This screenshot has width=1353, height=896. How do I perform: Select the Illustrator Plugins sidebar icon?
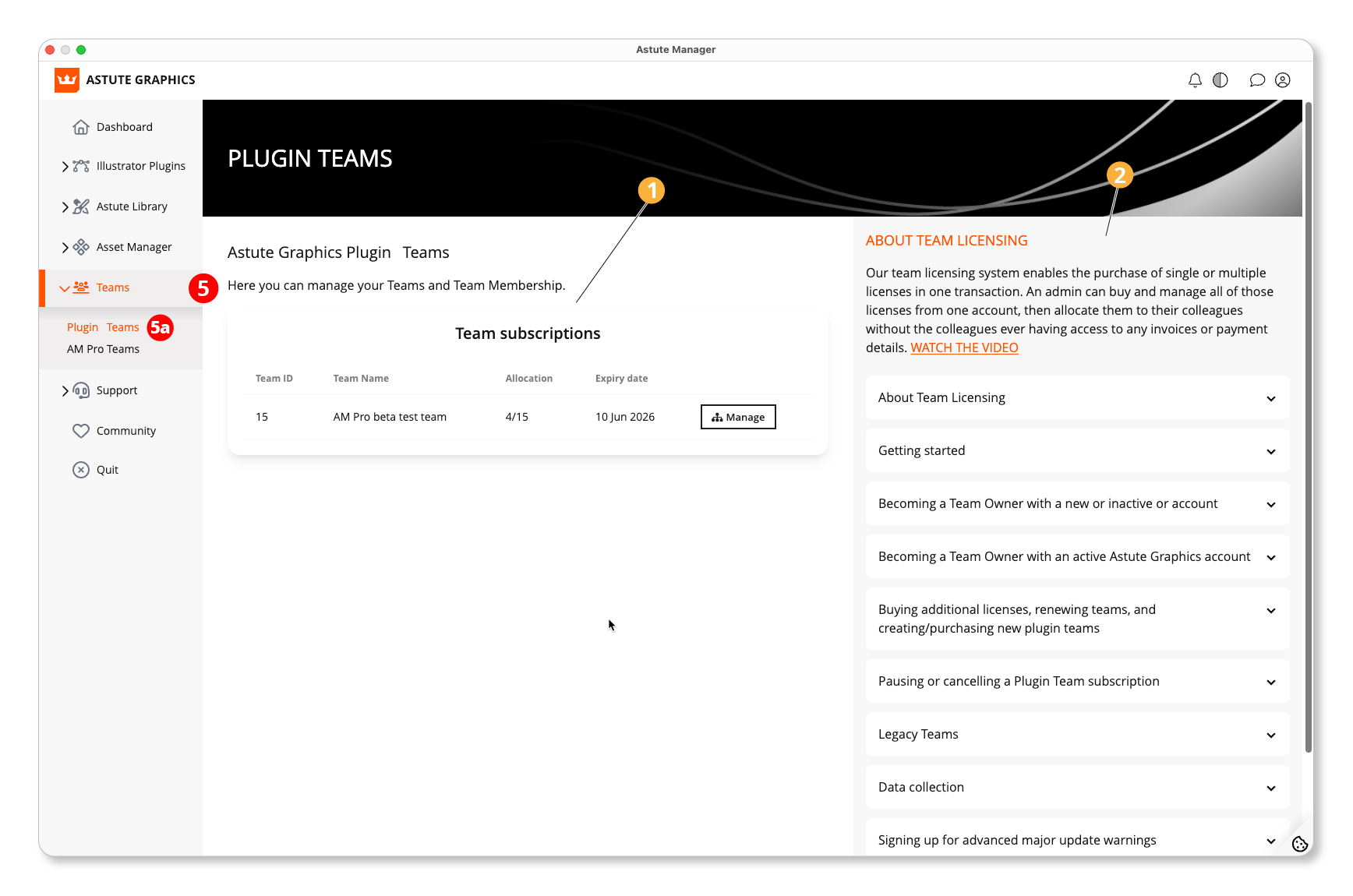82,166
